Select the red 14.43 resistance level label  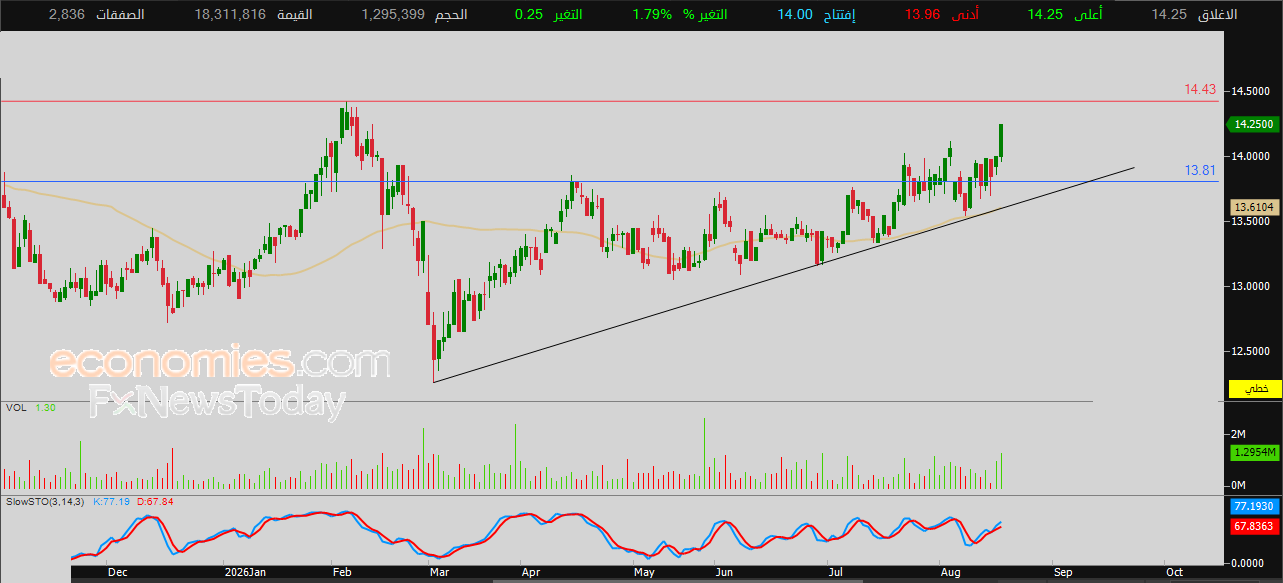click(x=1200, y=90)
